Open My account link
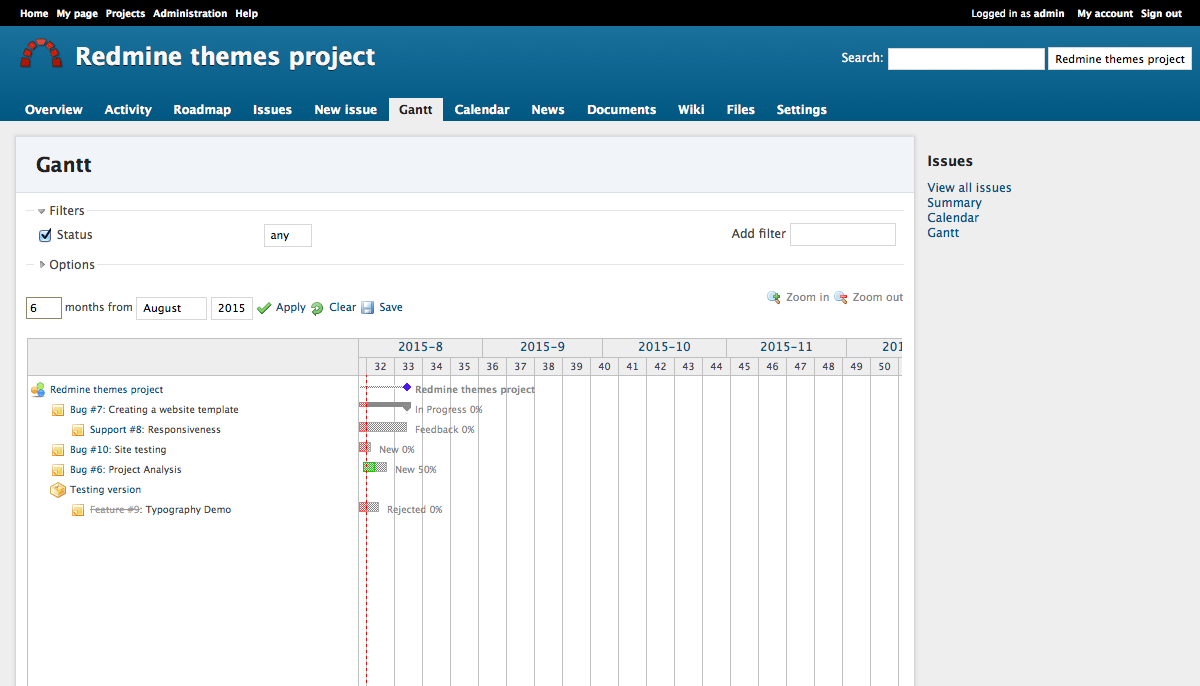The image size is (1200, 686). [1105, 13]
